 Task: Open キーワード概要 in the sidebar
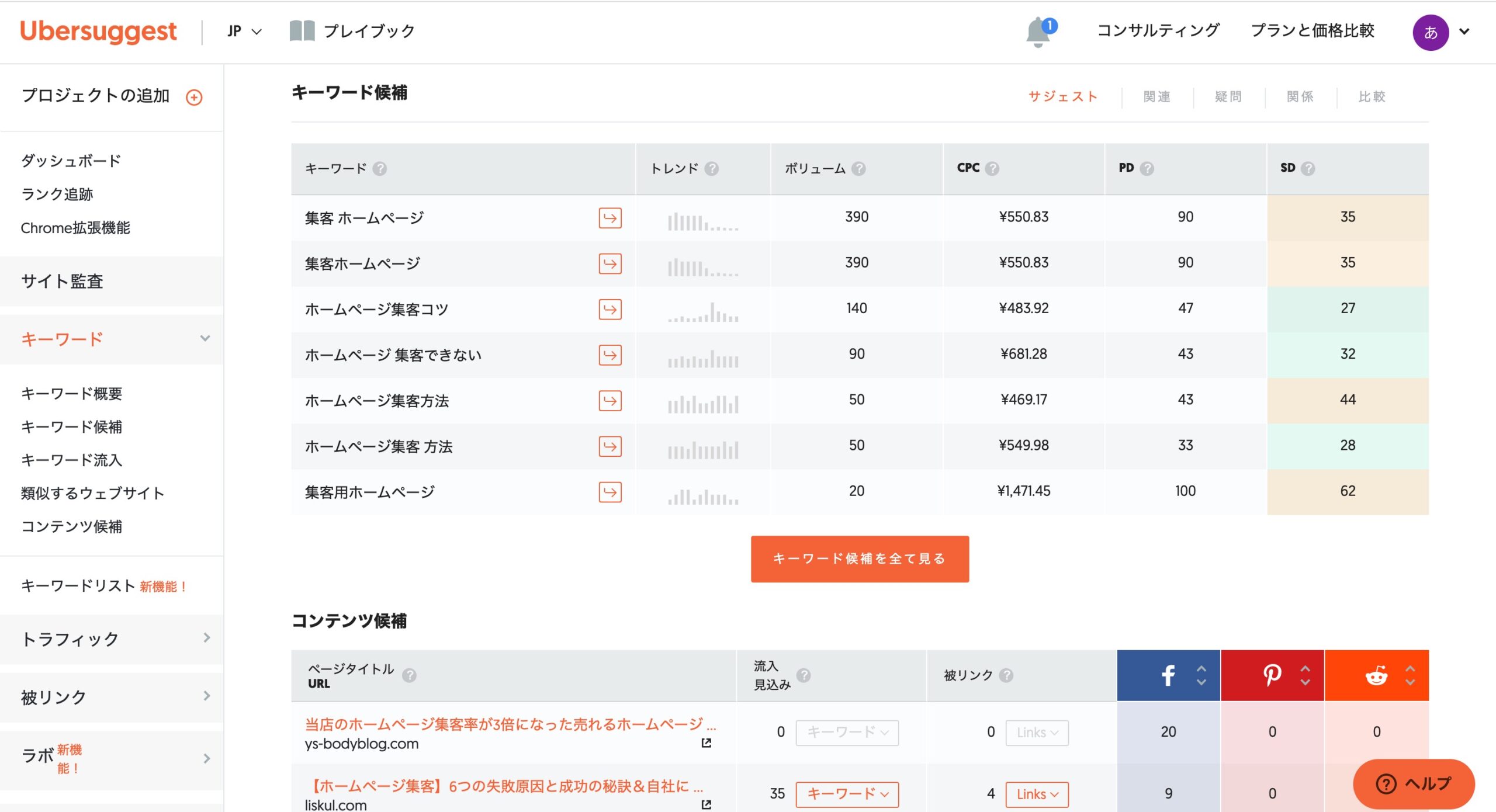[71, 394]
